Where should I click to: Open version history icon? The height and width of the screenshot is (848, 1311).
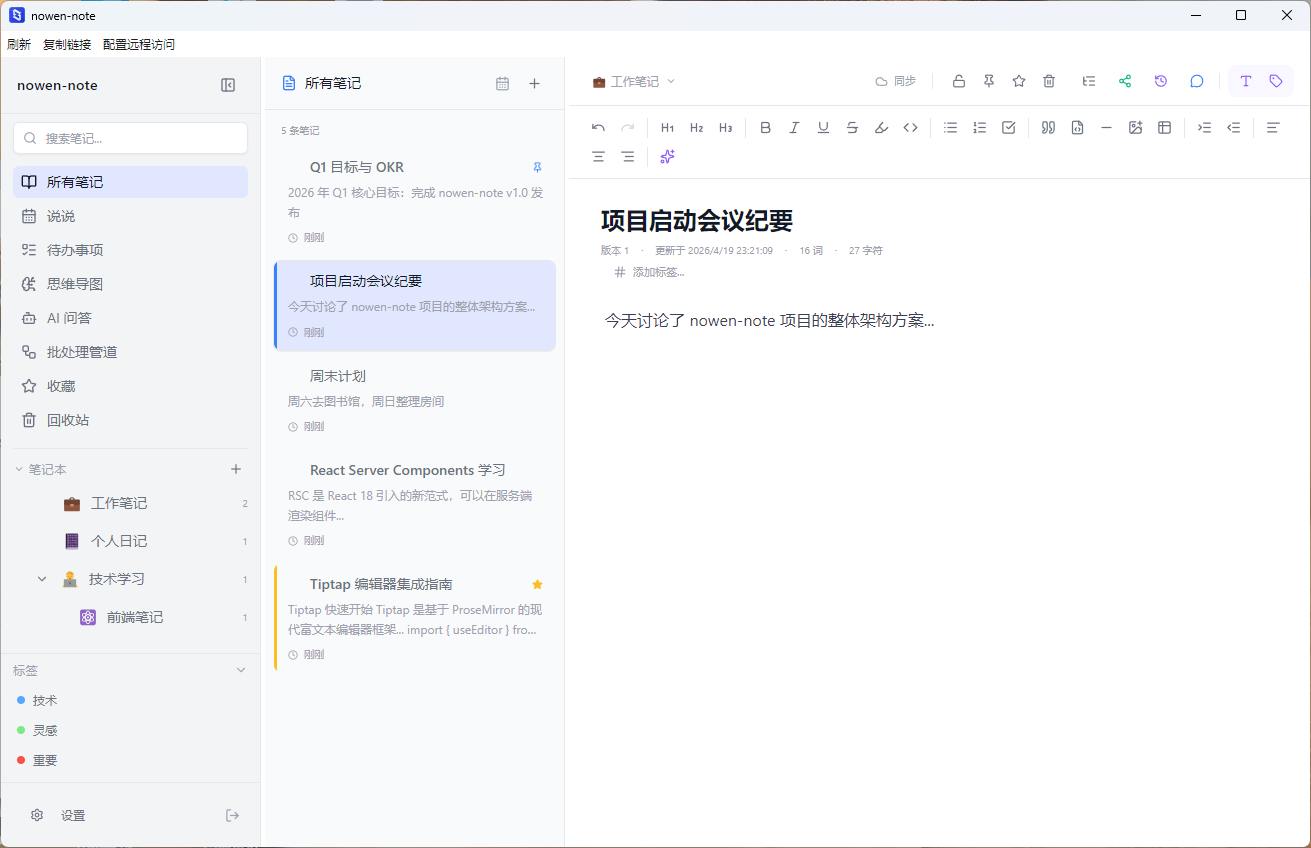click(1161, 81)
